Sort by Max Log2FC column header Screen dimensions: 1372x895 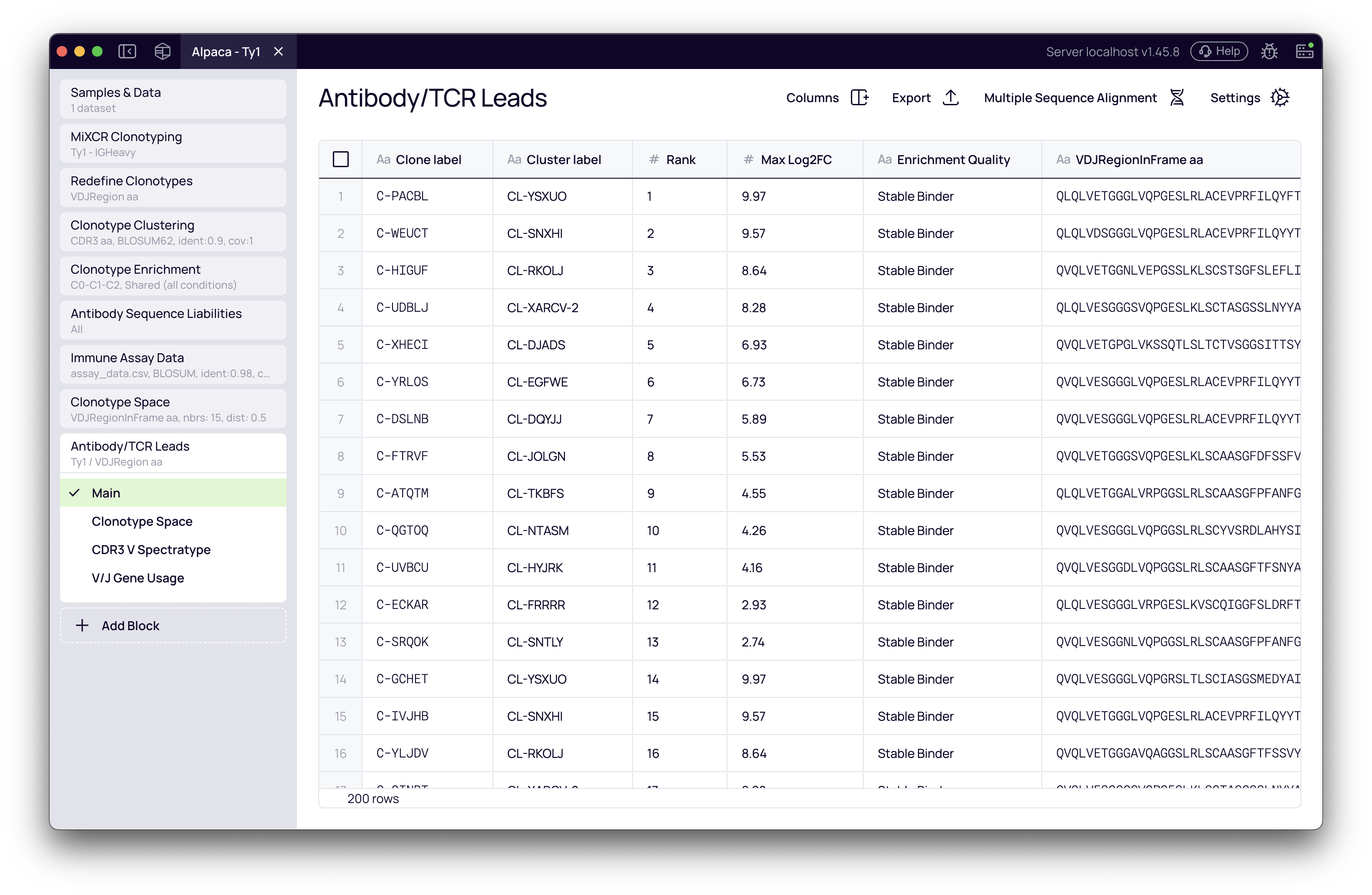796,160
